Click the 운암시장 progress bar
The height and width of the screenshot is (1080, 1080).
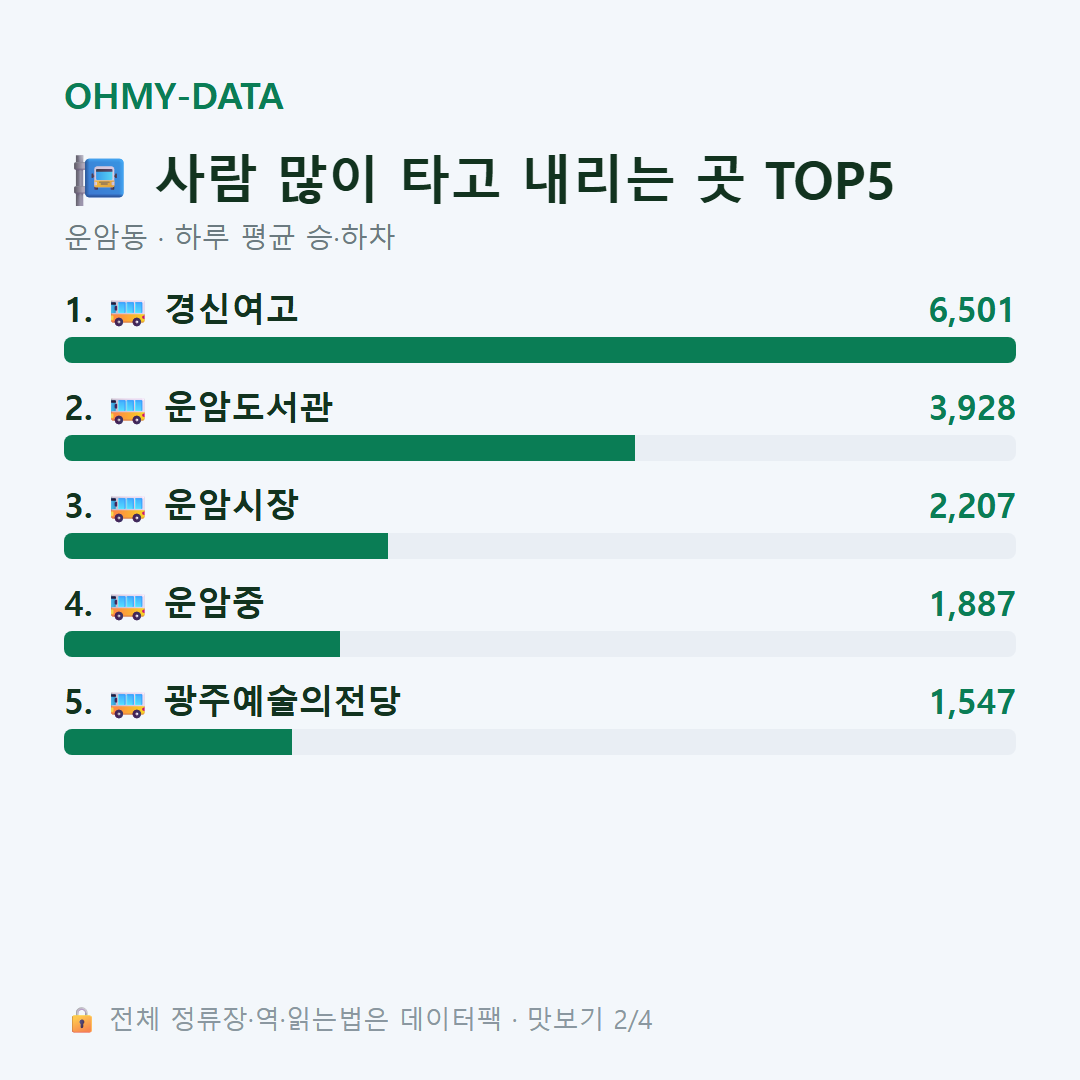pyautogui.click(x=540, y=546)
